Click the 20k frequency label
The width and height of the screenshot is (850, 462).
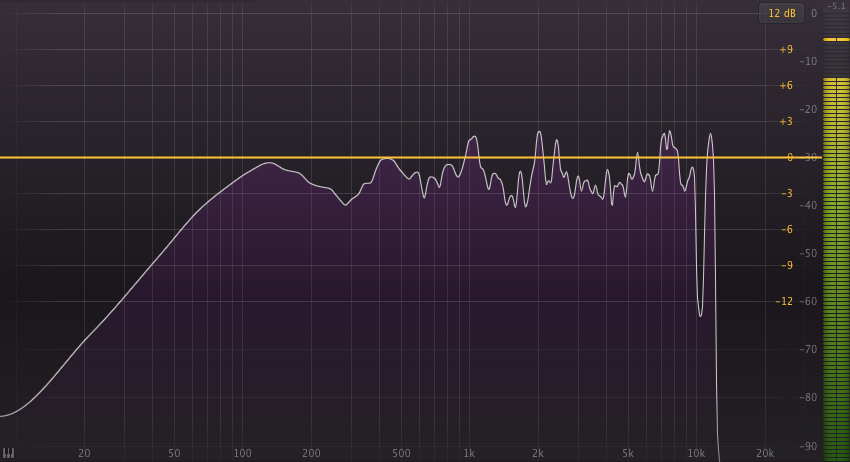[x=765, y=453]
